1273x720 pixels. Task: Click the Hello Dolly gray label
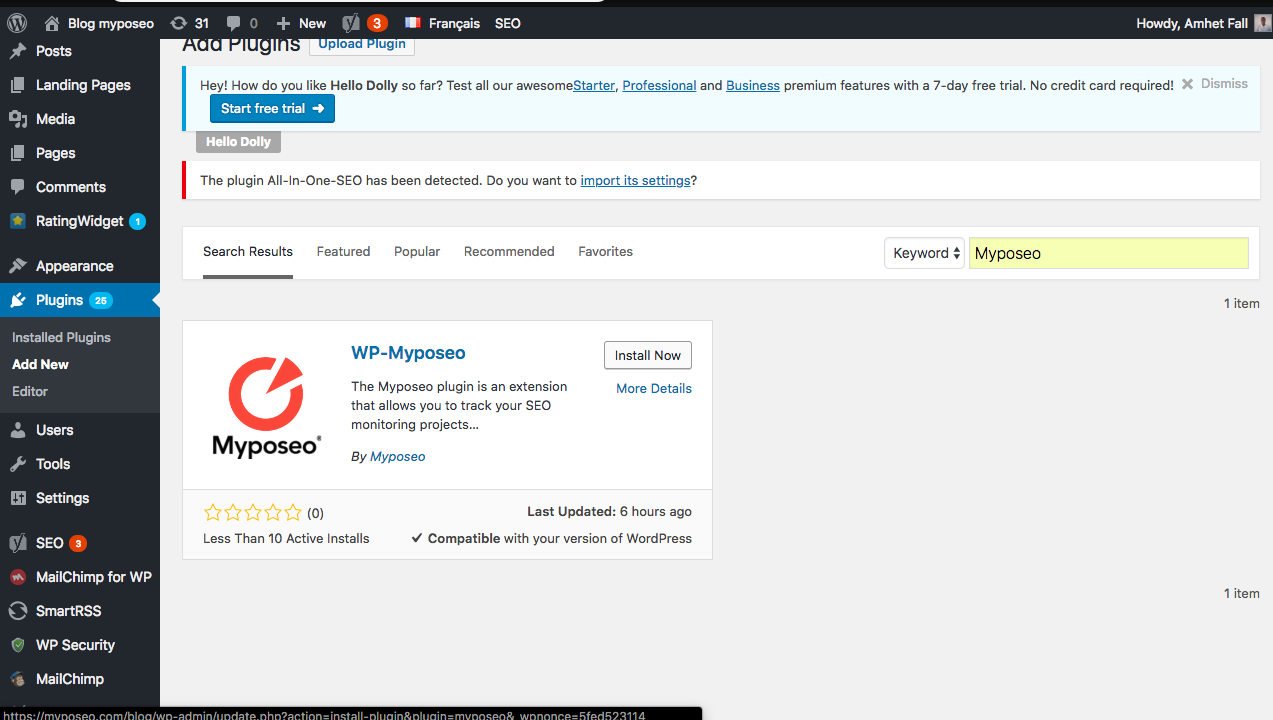[238, 142]
